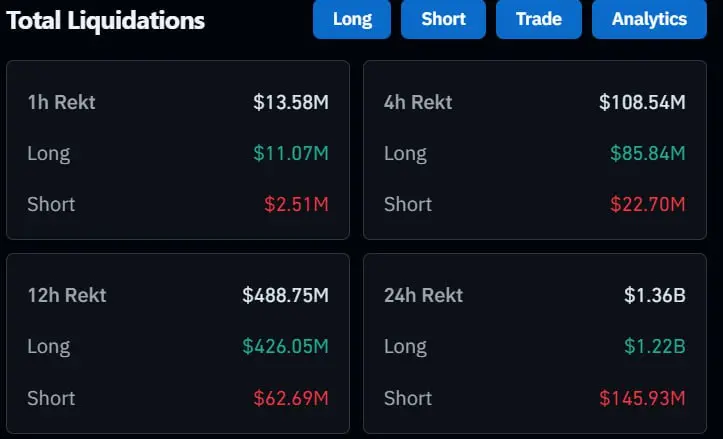The width and height of the screenshot is (723, 439).
Task: Click the 24h Rekt total $1.36B
Action: coord(655,295)
